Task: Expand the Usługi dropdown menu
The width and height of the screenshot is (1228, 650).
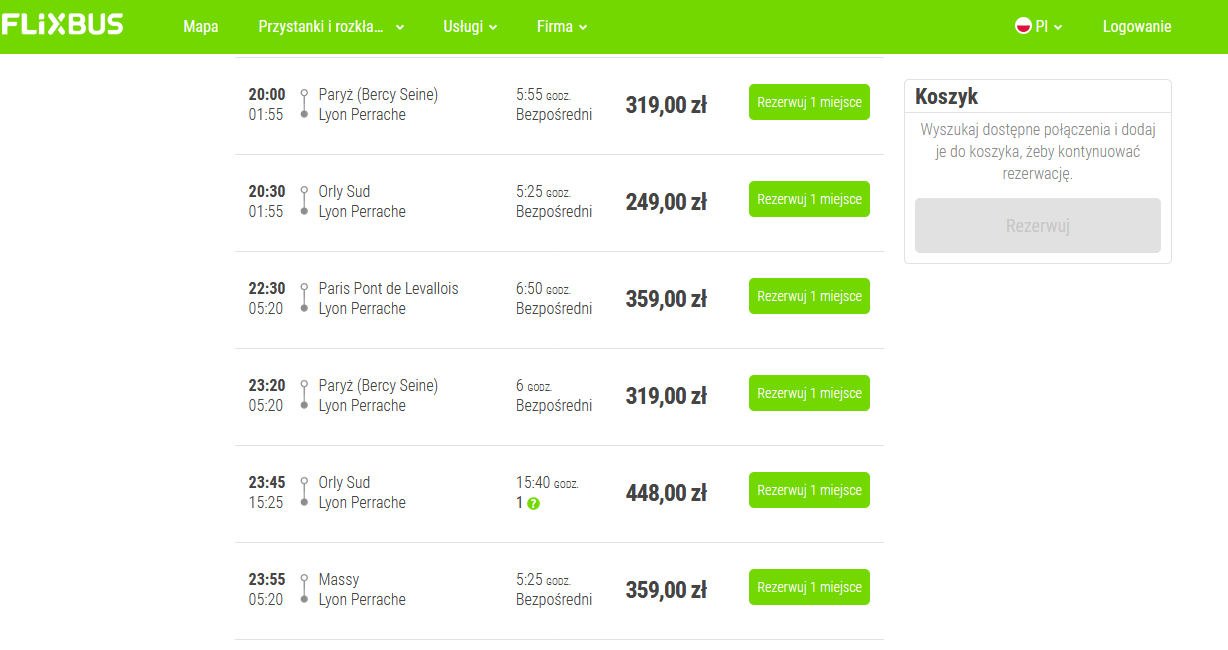Action: (470, 27)
